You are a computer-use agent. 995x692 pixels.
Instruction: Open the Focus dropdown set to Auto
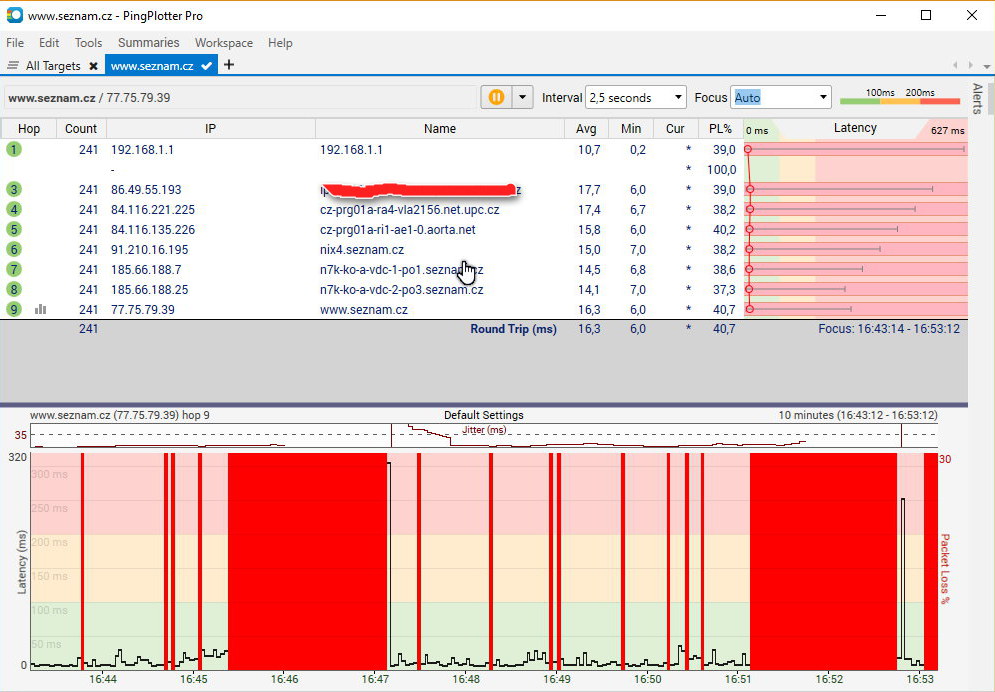pos(823,97)
